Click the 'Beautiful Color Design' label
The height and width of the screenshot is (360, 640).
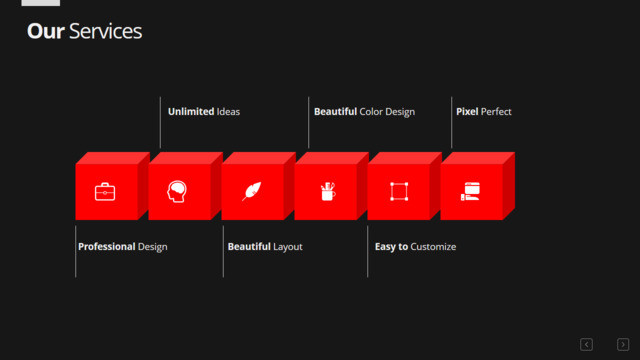click(364, 111)
